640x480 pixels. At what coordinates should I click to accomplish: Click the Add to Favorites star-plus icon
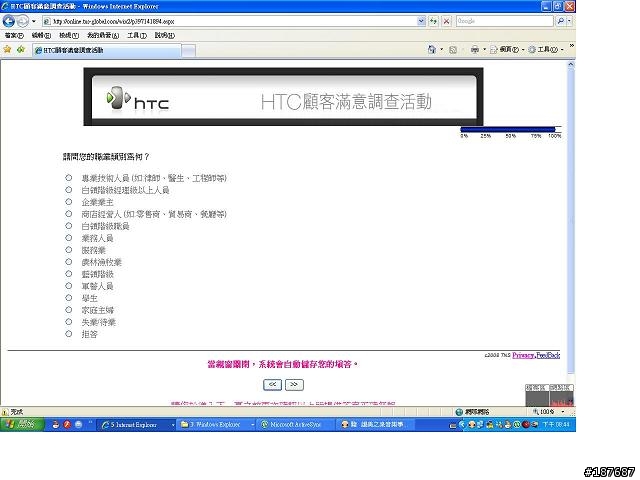pos(21,49)
